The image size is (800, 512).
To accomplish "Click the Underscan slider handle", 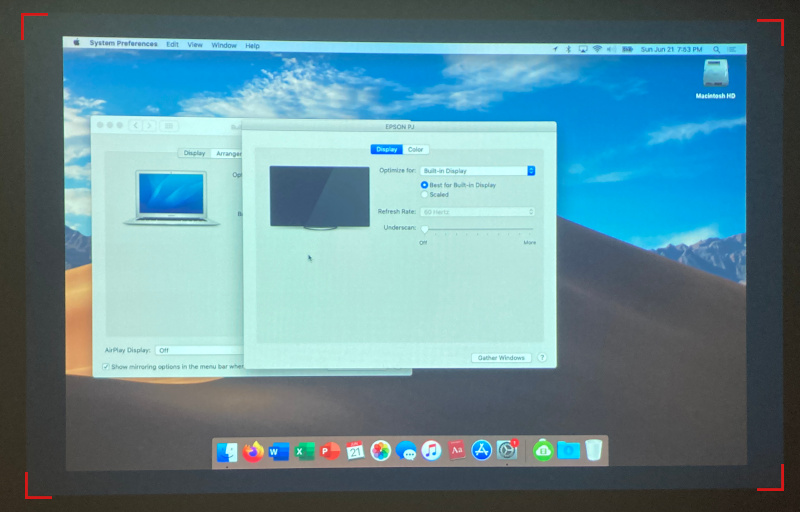I will 424,229.
